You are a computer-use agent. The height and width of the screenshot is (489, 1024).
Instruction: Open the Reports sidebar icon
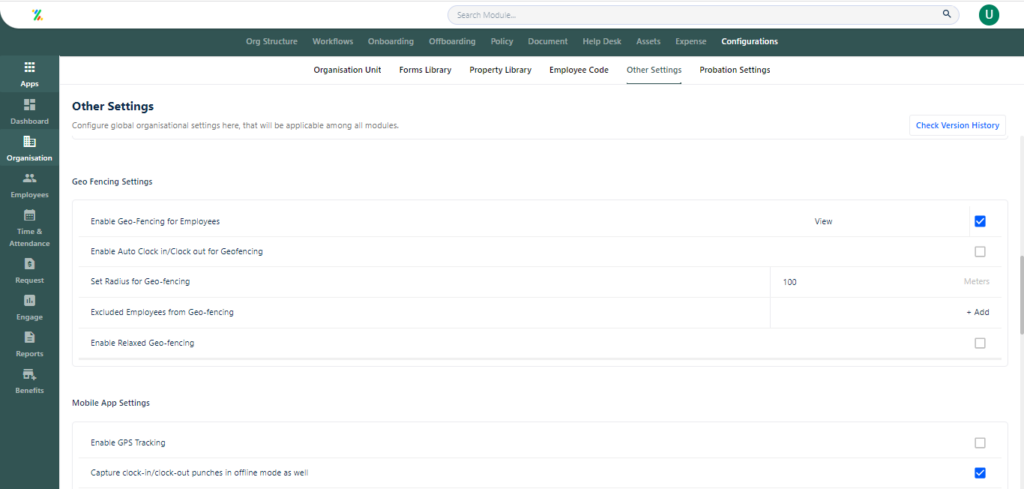click(x=29, y=337)
